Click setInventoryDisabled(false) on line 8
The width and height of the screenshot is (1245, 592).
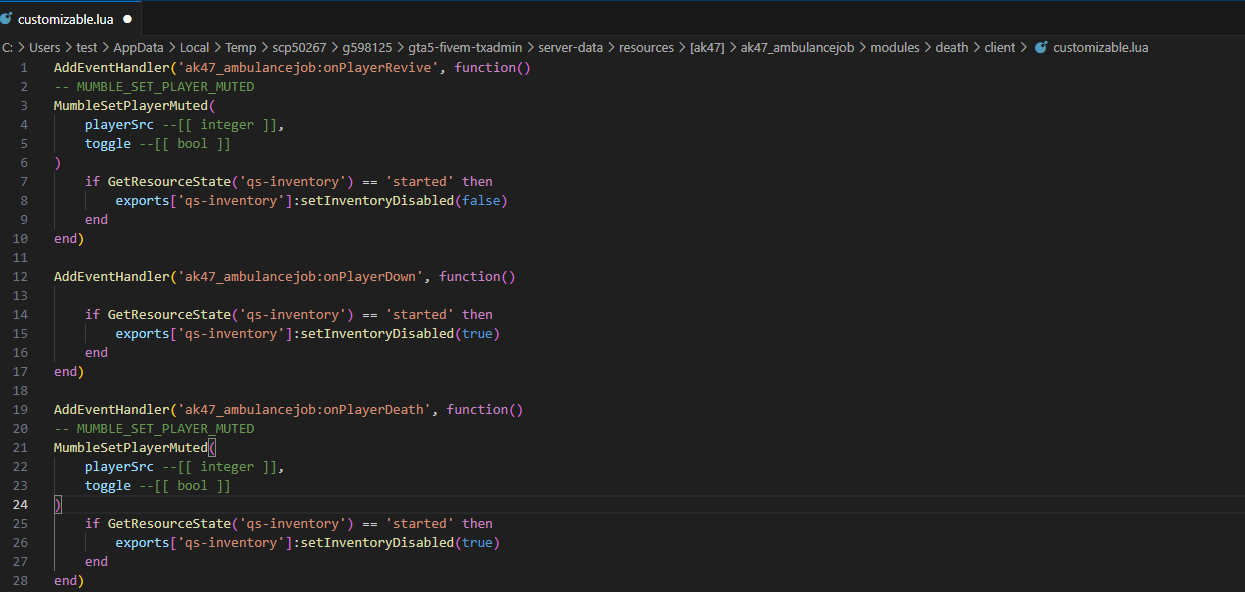pyautogui.click(x=404, y=201)
